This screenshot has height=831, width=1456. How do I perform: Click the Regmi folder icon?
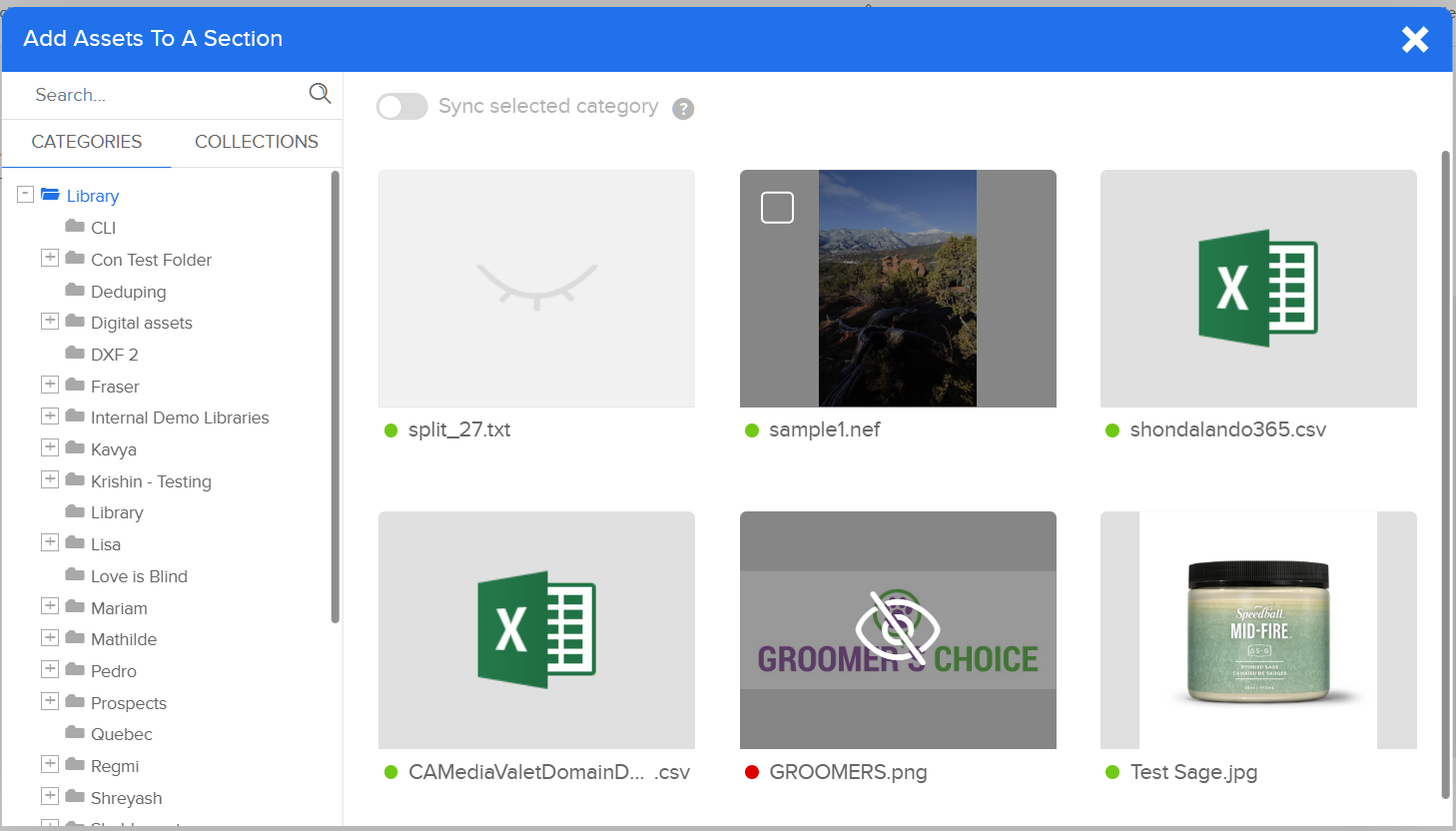(75, 765)
